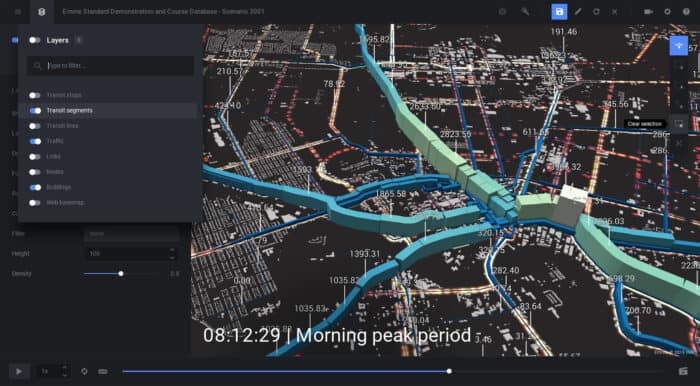Screen dimensions: 700x386
Task: Click the 1865.58 map label
Action: (391, 194)
